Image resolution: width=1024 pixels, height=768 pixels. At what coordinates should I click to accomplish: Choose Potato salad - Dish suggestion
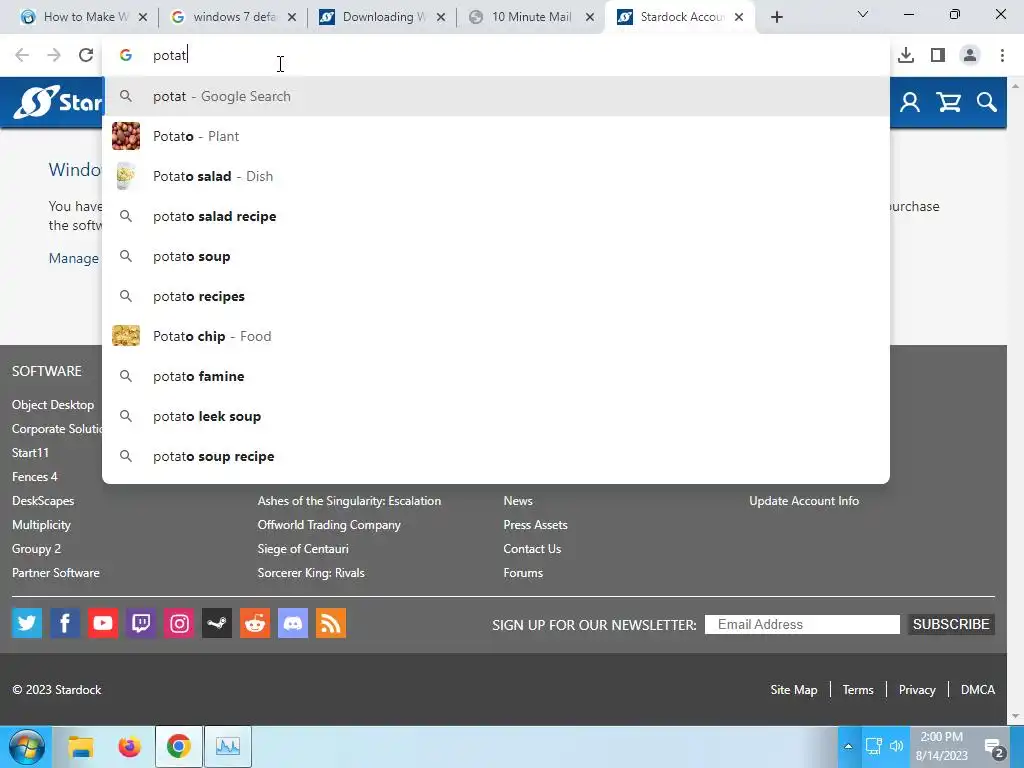[x=496, y=176]
